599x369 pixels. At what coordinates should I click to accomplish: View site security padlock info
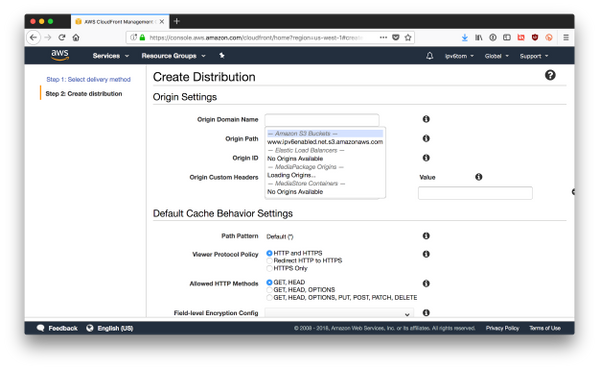coord(142,37)
